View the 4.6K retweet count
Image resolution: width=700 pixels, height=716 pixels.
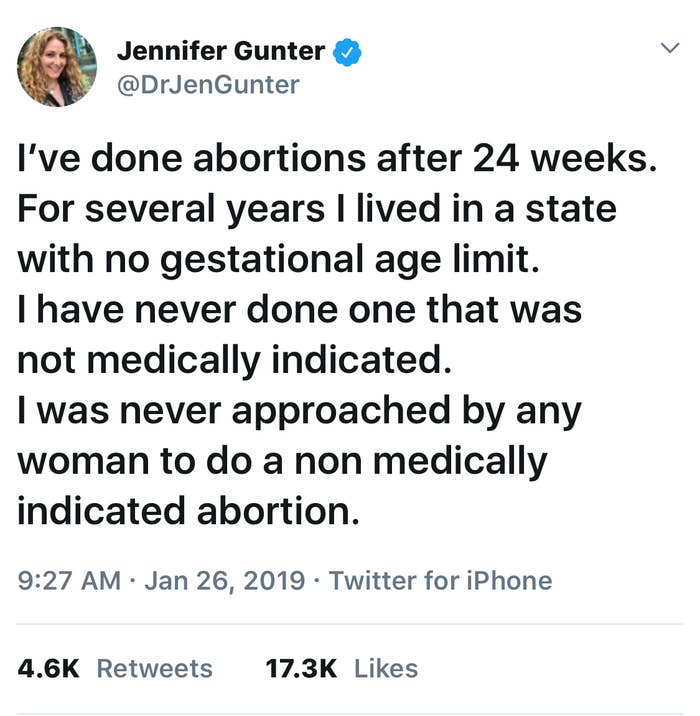coord(48,669)
